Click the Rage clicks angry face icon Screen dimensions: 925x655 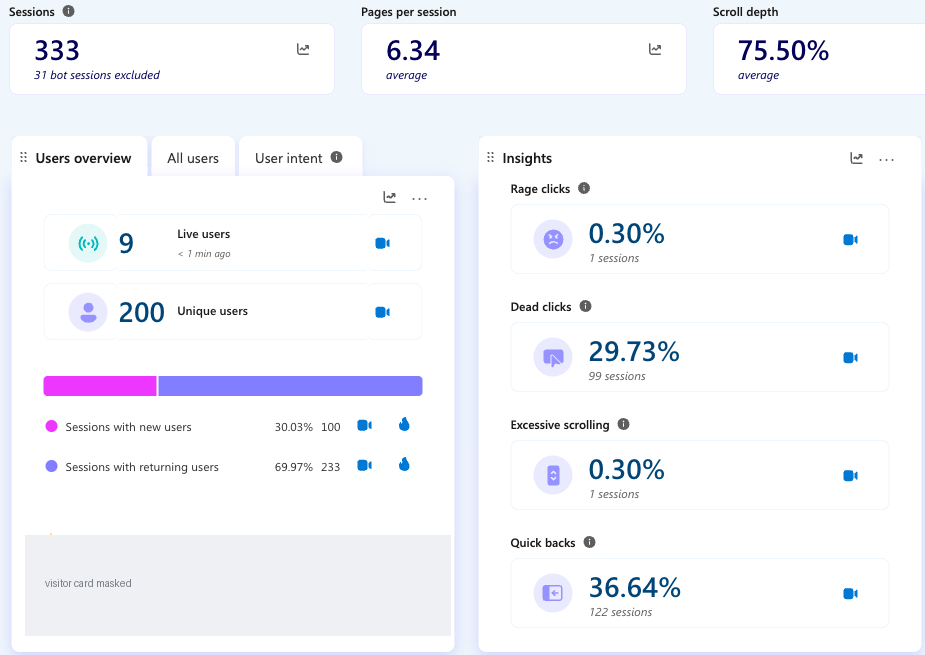point(553,239)
